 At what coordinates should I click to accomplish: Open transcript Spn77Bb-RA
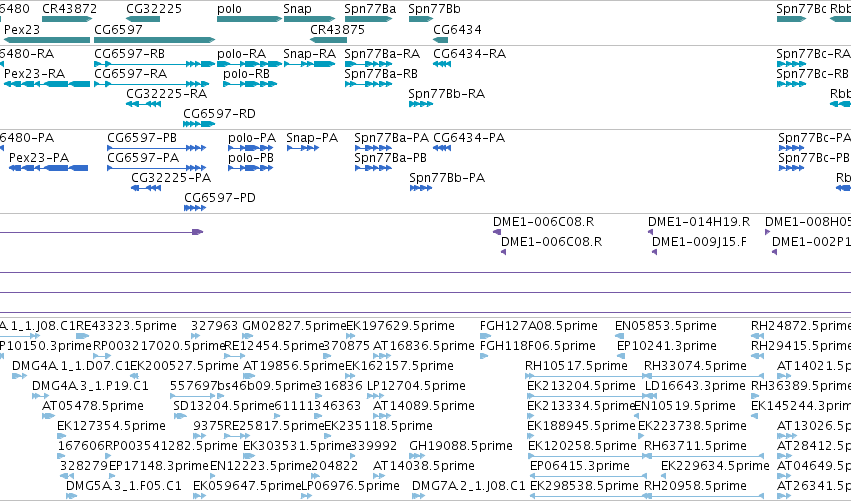coord(421,104)
